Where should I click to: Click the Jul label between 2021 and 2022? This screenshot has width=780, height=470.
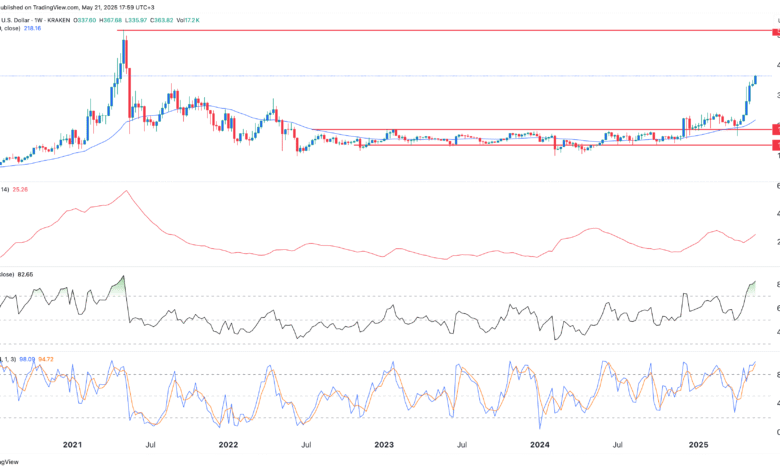[x=150, y=445]
